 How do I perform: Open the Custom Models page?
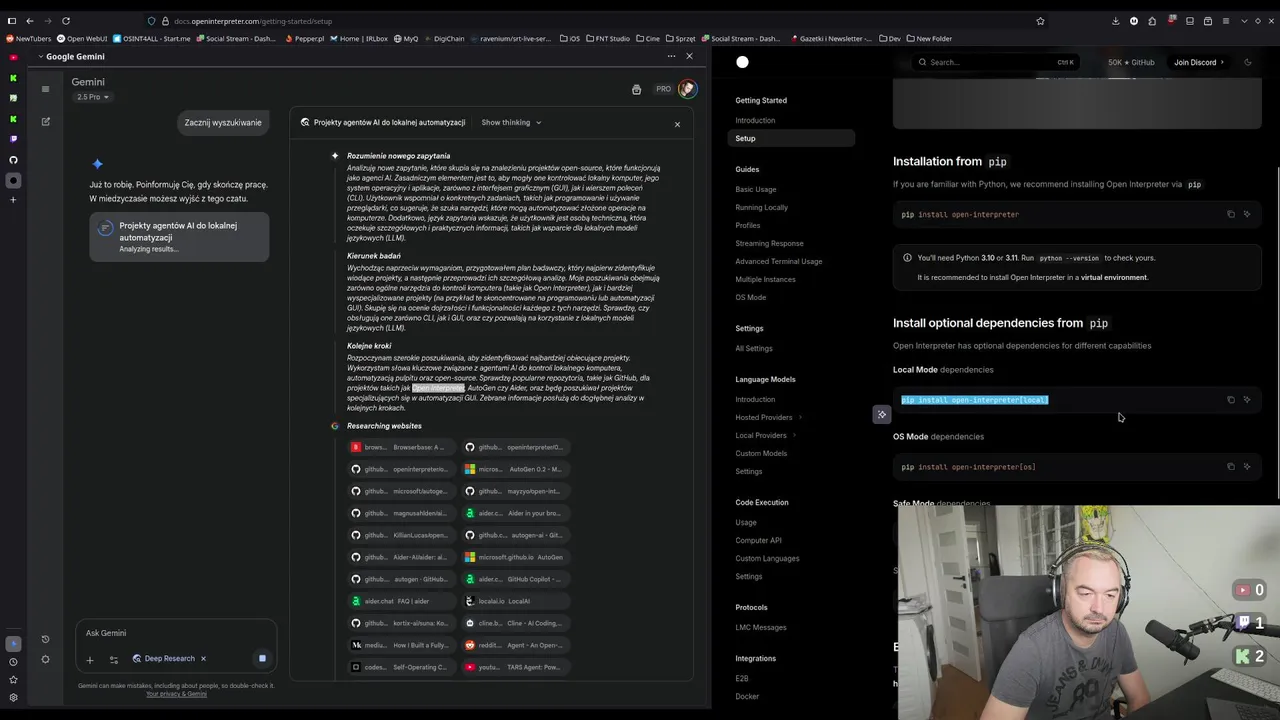pyautogui.click(x=761, y=453)
